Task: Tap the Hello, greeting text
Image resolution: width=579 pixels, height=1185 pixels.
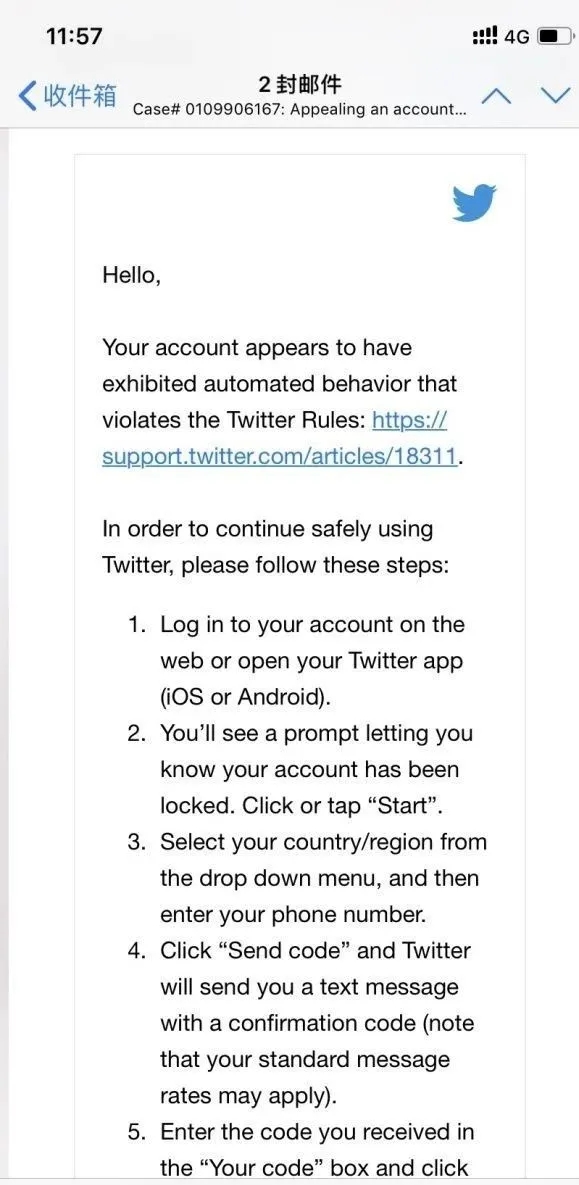Action: coord(132,276)
